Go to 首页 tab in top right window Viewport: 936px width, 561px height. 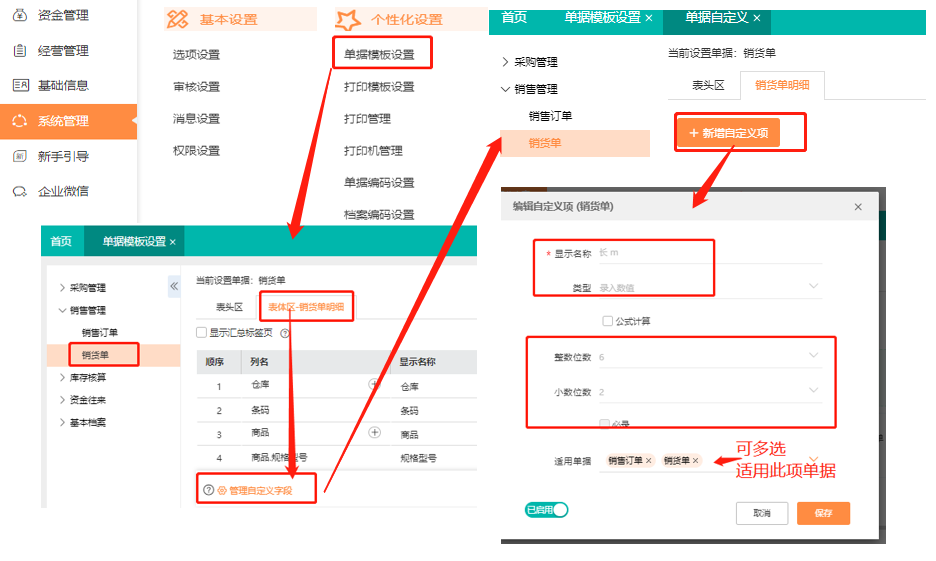[514, 18]
